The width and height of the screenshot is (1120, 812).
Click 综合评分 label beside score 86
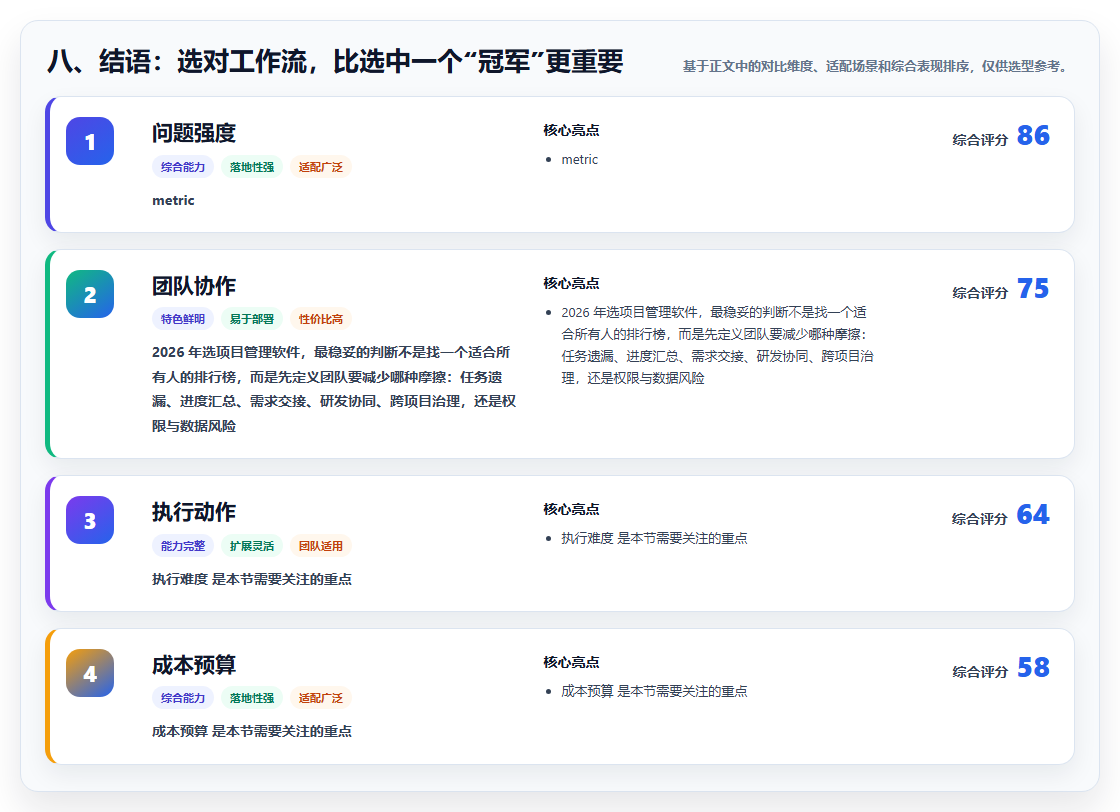pyautogui.click(x=980, y=140)
